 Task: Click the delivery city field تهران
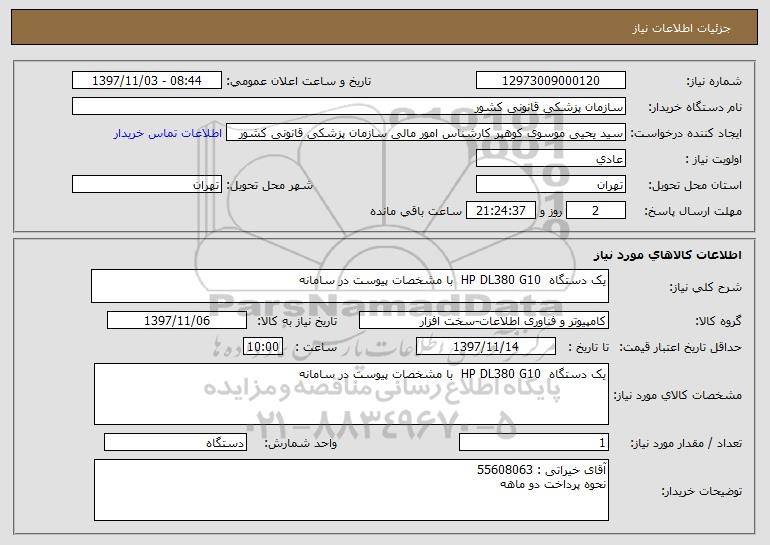pyautogui.click(x=147, y=185)
